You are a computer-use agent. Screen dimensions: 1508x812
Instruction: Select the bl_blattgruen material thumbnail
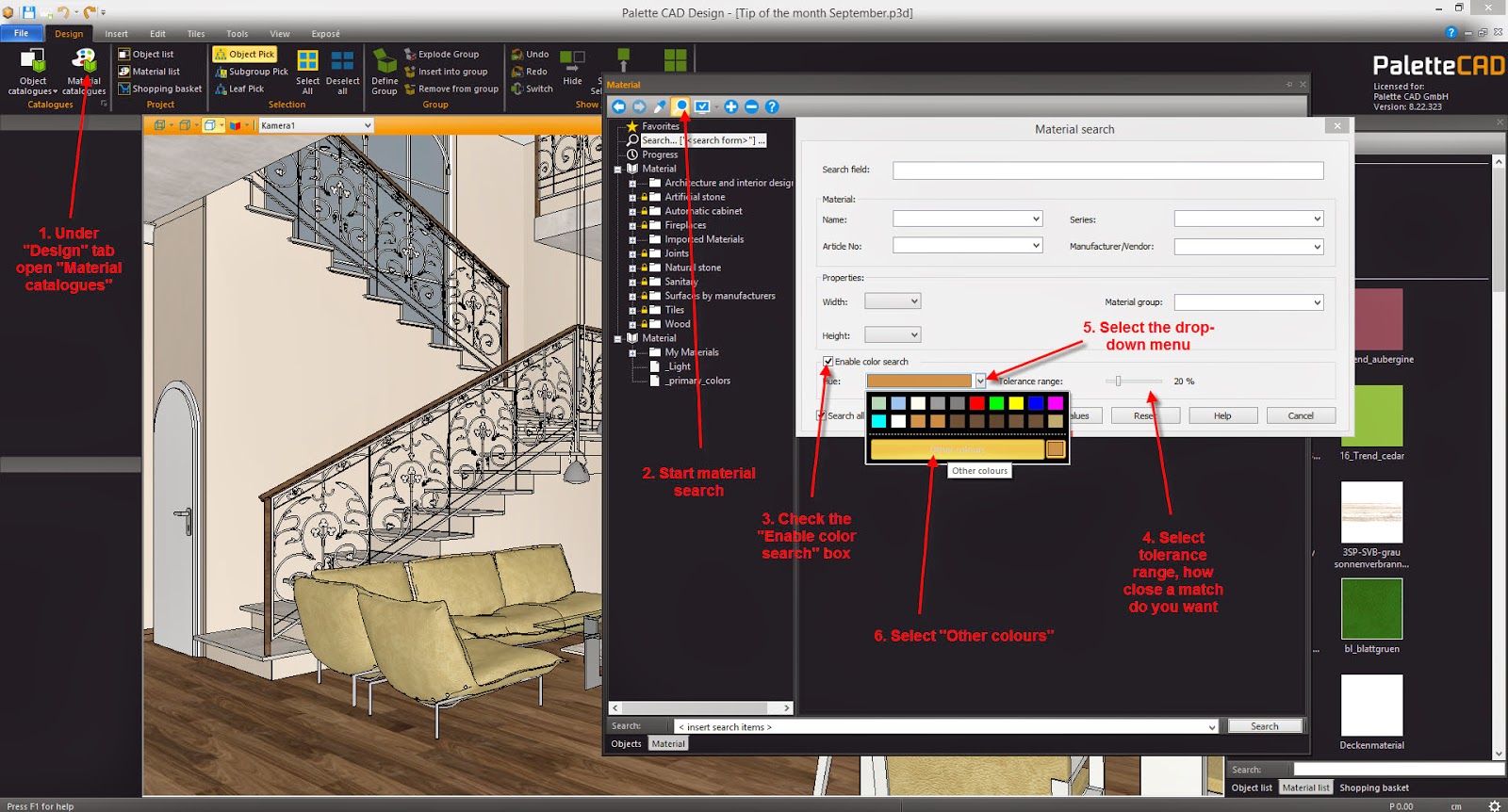tap(1371, 609)
